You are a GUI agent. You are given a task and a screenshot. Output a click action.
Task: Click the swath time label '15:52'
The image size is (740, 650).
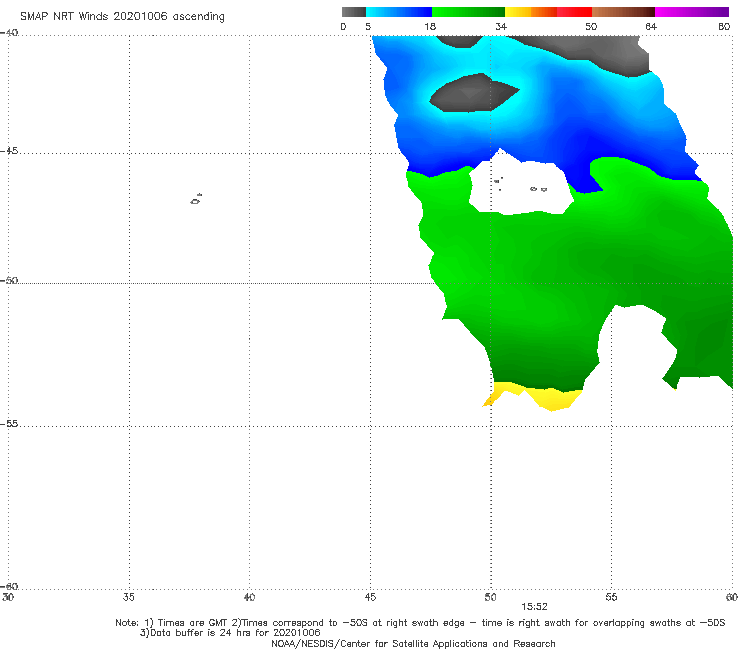pyautogui.click(x=534, y=607)
